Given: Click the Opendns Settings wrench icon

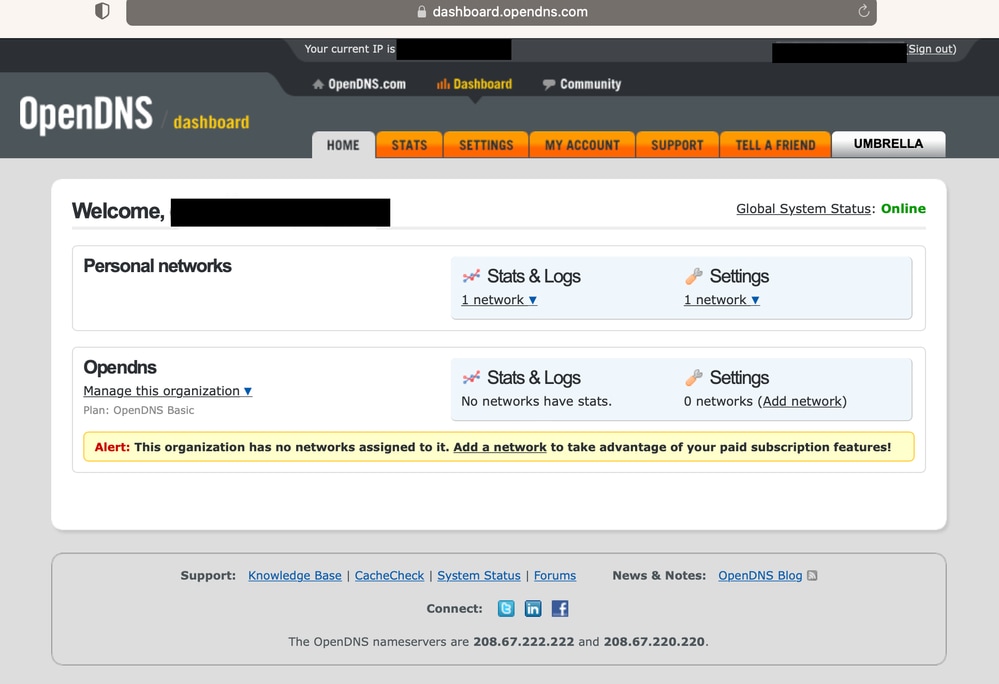Looking at the screenshot, I should [x=694, y=378].
